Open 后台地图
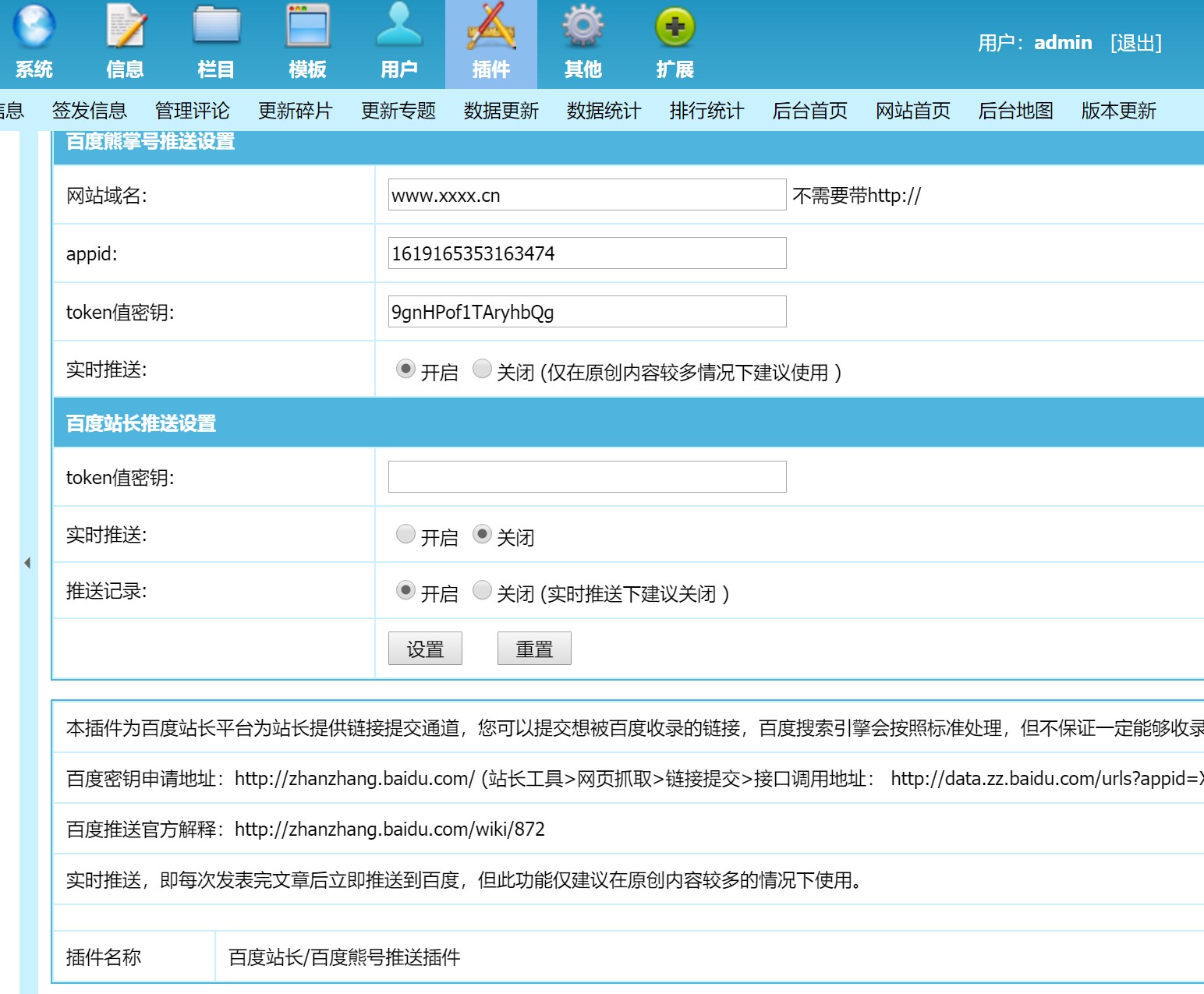Screen dimensions: 1204x994 pyautogui.click(x=1016, y=111)
